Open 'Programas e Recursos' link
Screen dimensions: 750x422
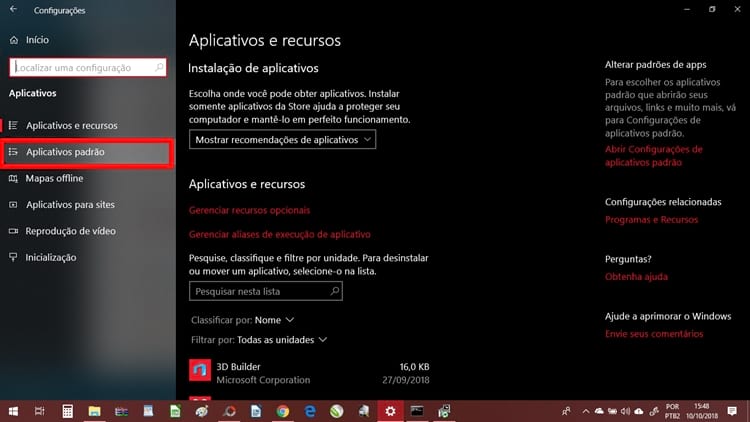[x=651, y=220]
